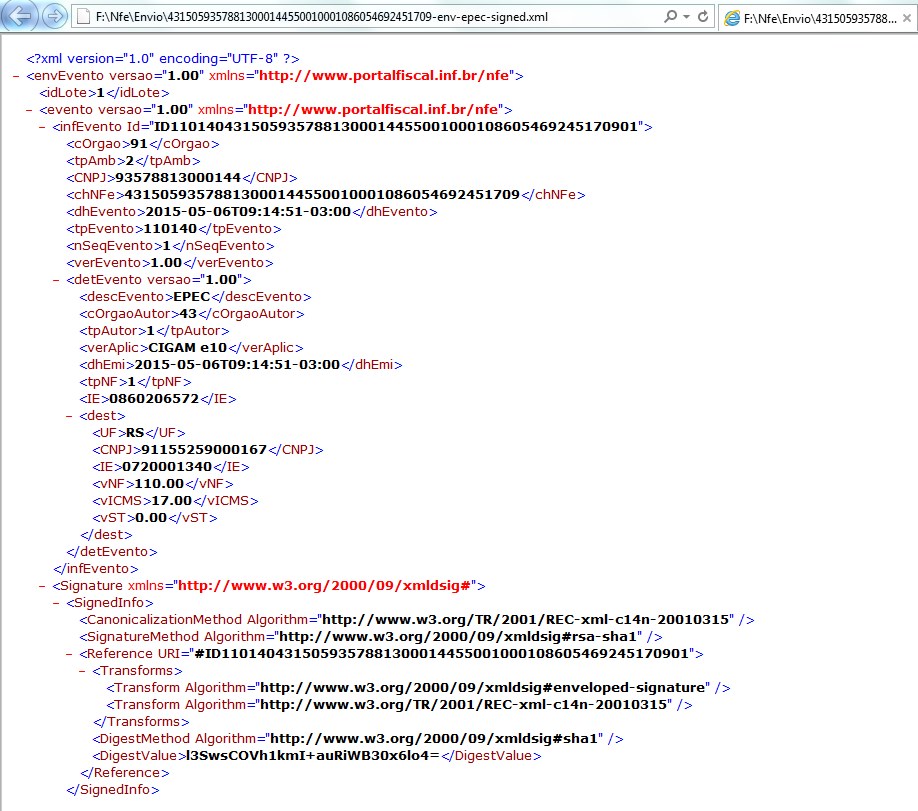
Task: Click the verAplic value CIGAM e10
Action: point(187,347)
